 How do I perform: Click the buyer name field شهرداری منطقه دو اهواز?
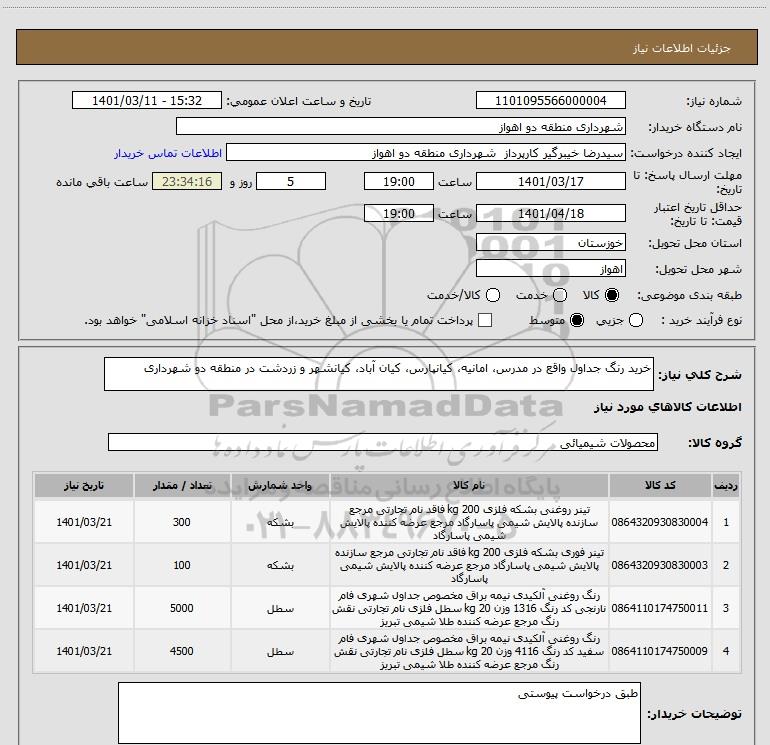(401, 126)
